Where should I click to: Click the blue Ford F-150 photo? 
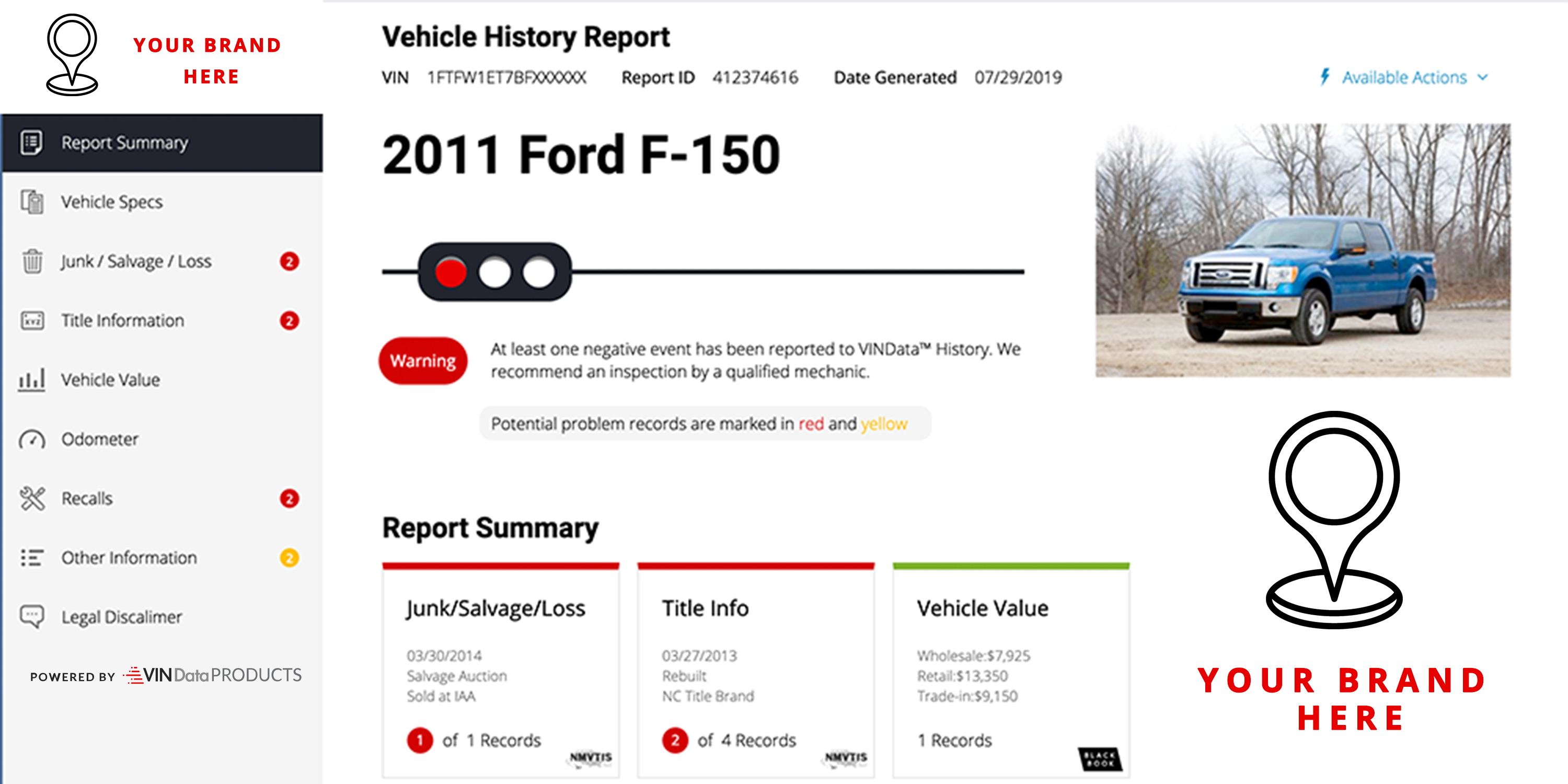click(x=1302, y=250)
